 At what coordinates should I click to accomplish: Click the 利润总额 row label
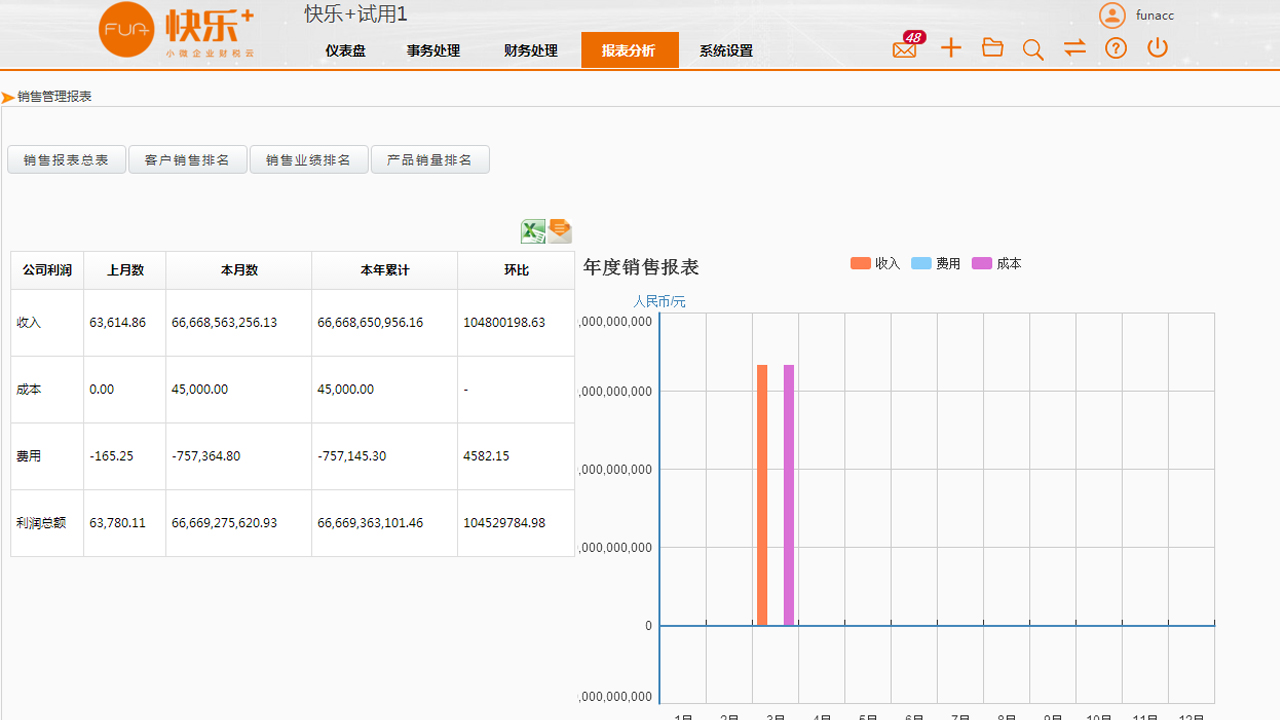click(41, 522)
